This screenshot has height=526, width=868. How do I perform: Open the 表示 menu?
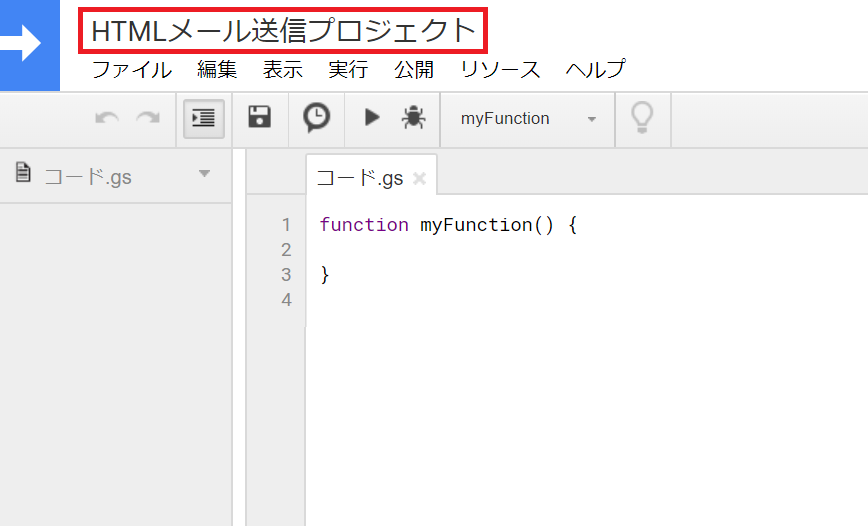283,70
